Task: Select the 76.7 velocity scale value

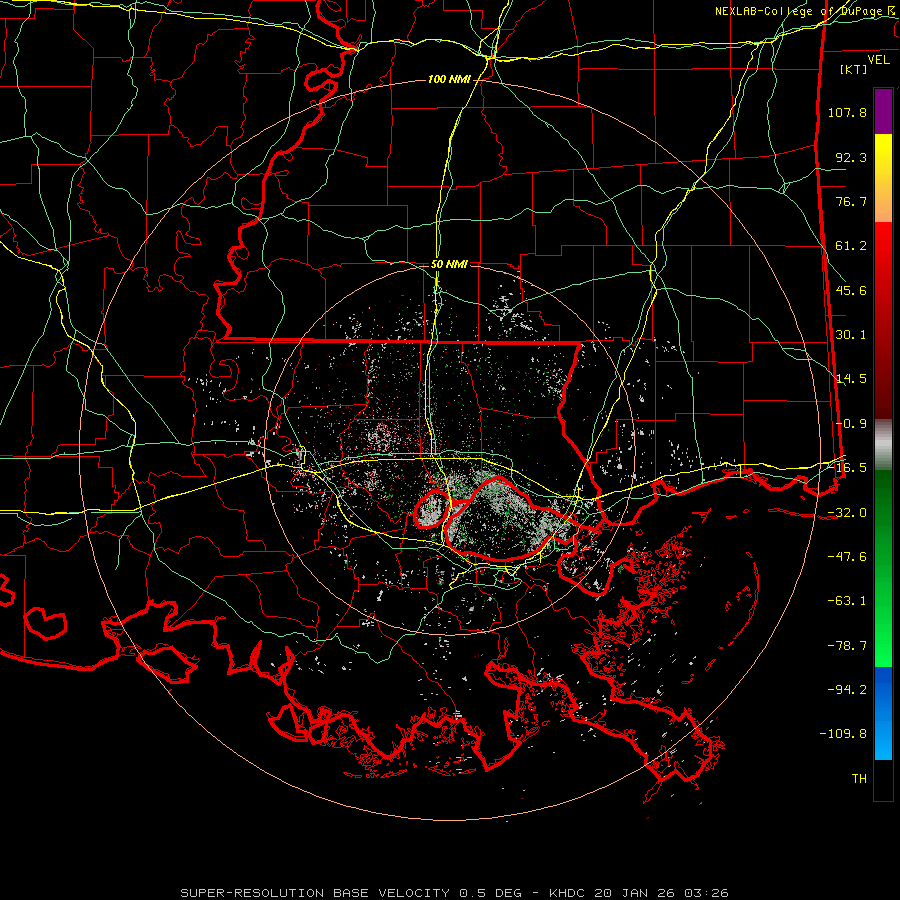Action: (x=851, y=201)
